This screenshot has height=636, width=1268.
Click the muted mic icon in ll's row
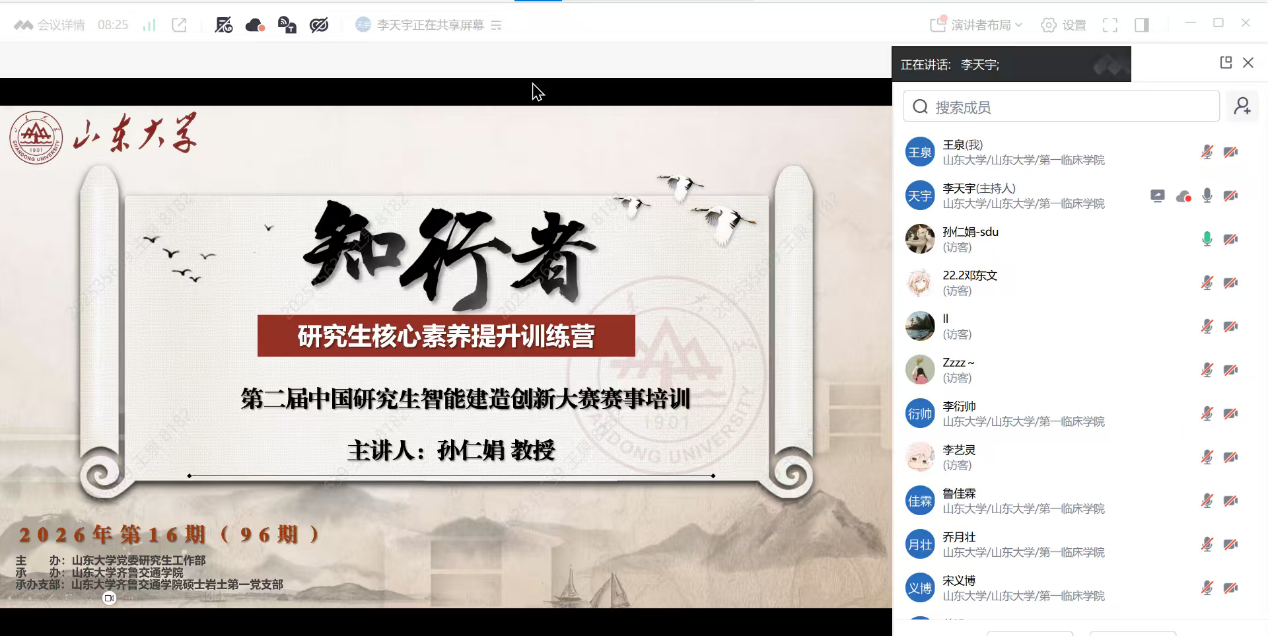(1207, 326)
